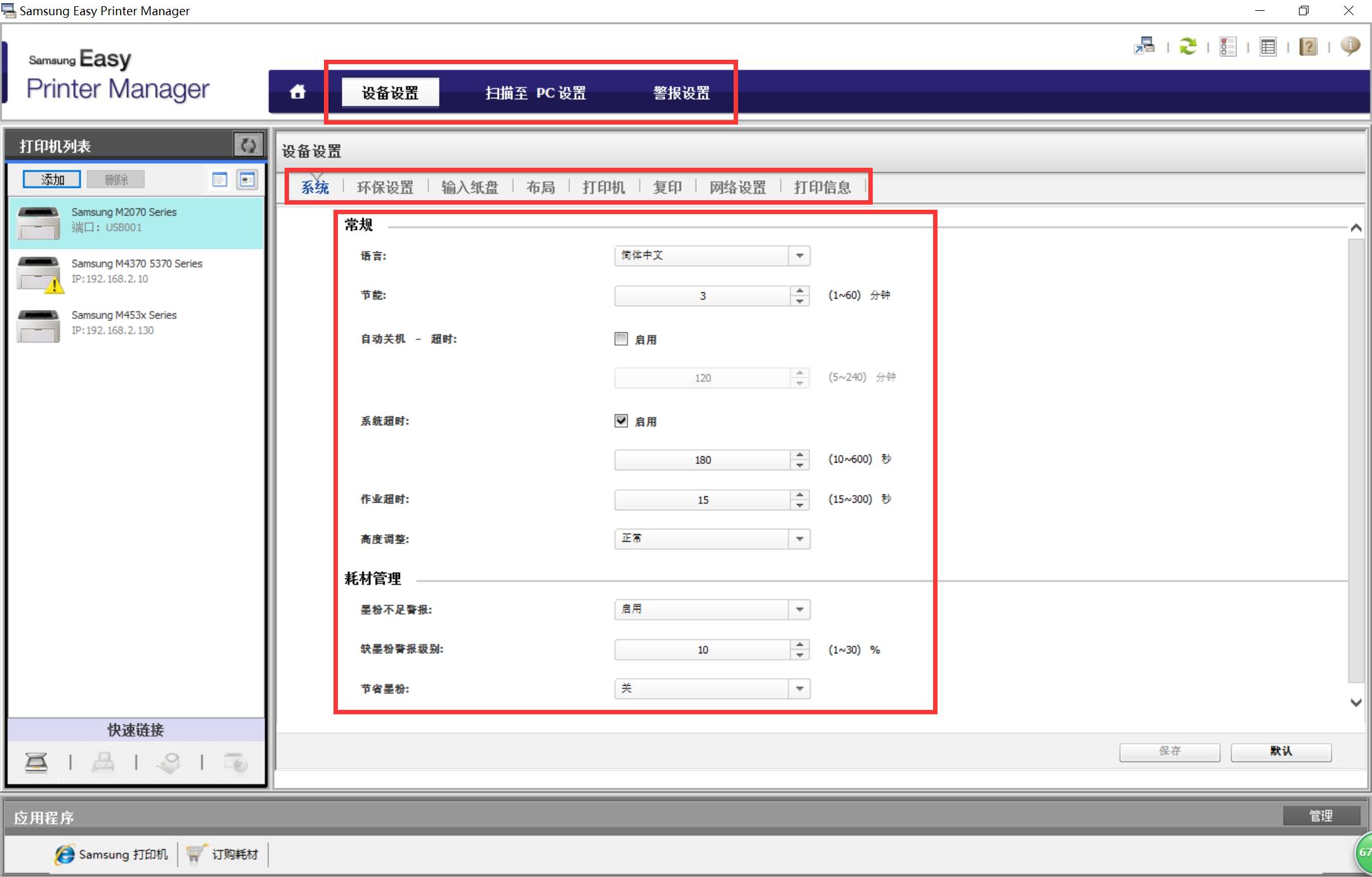This screenshot has width=1372, height=877.
Task: Disable 系统超时 启用 checkbox
Action: (621, 421)
